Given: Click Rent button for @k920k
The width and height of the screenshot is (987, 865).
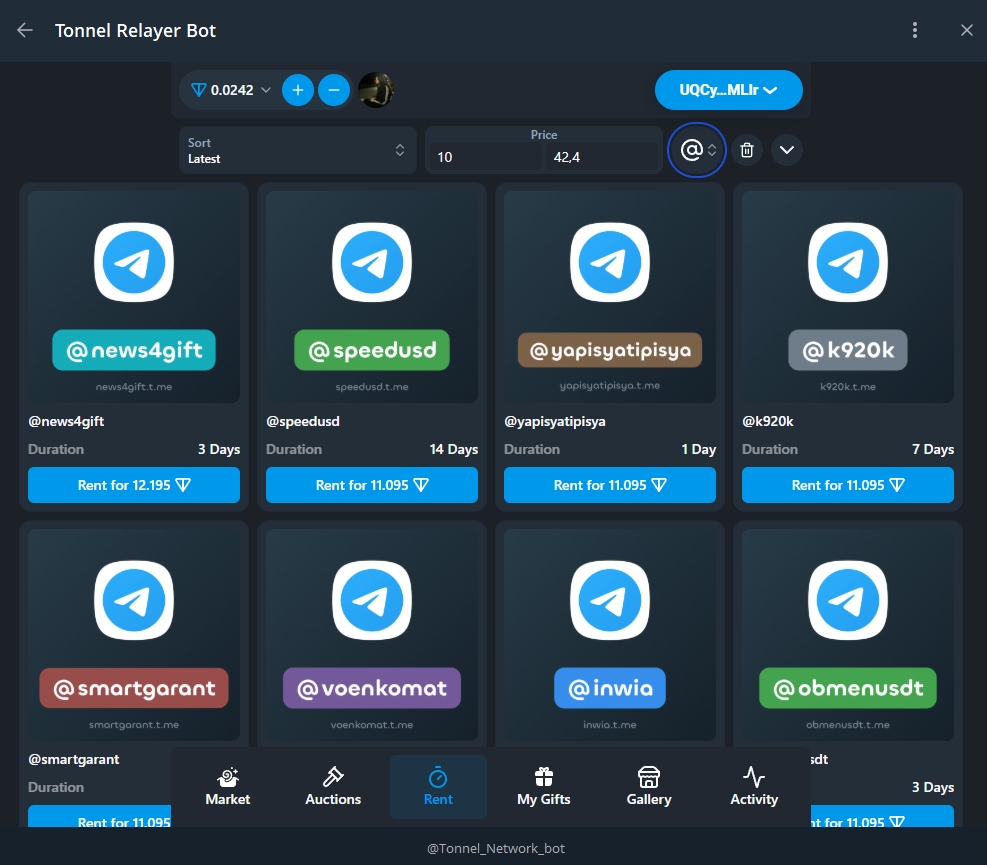Looking at the screenshot, I should pos(848,485).
